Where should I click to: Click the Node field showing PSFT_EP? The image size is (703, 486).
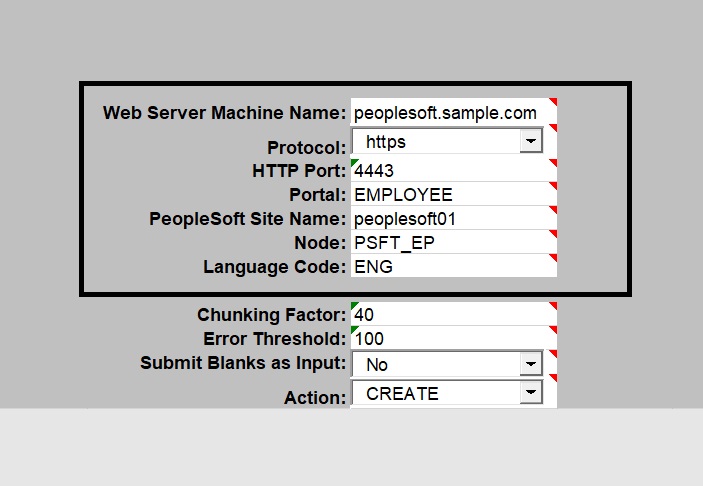tap(454, 243)
